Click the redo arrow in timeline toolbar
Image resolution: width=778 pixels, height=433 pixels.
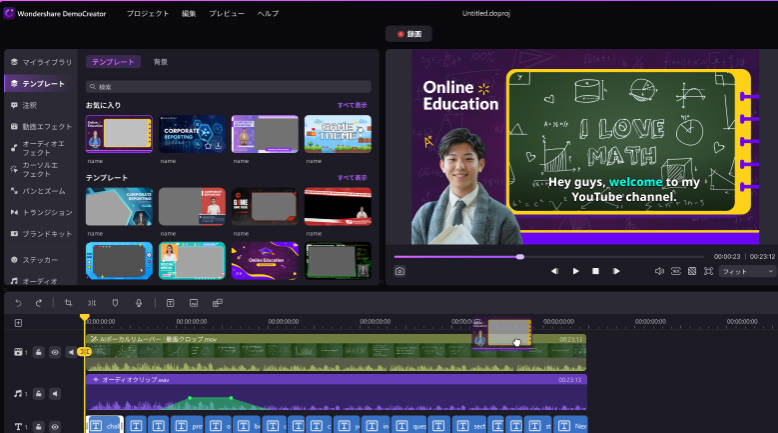tap(39, 302)
